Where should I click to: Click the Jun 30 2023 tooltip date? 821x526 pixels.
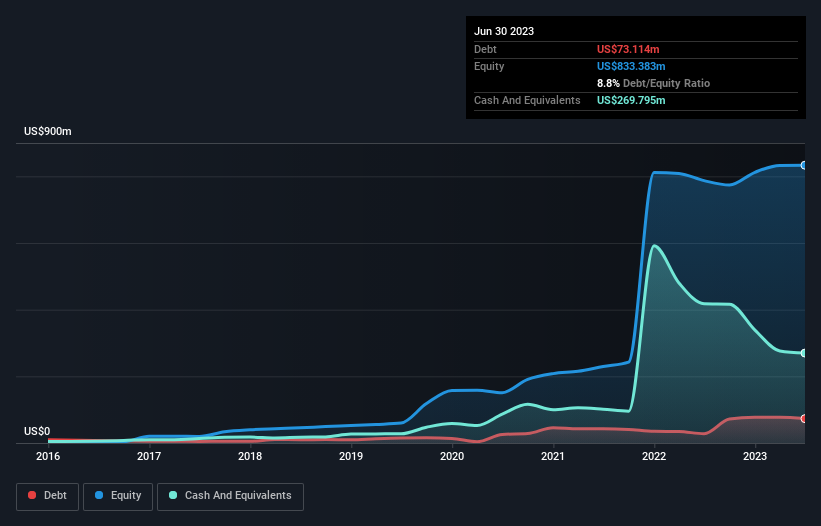504,31
